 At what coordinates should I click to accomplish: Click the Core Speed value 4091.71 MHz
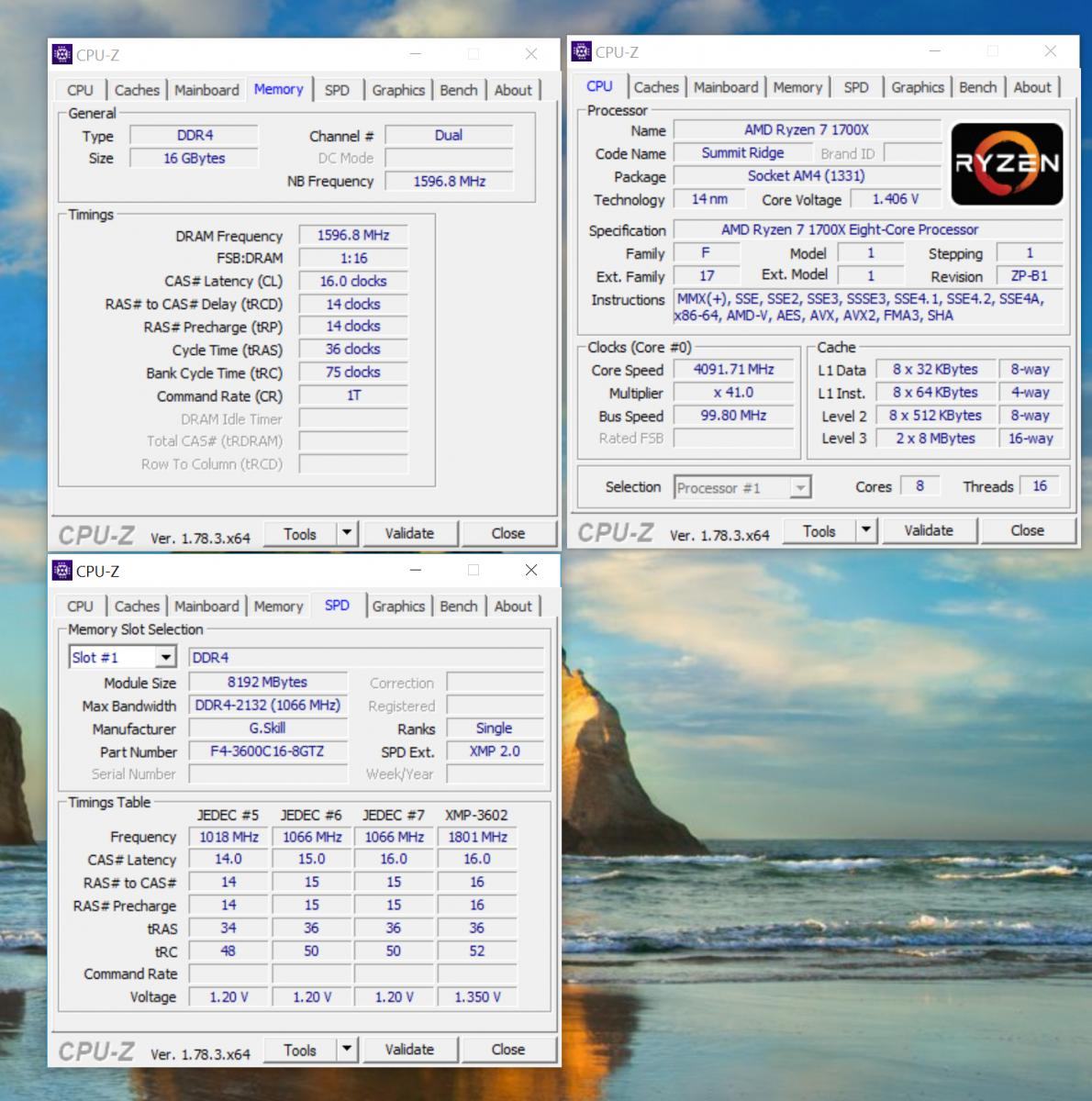tap(734, 370)
